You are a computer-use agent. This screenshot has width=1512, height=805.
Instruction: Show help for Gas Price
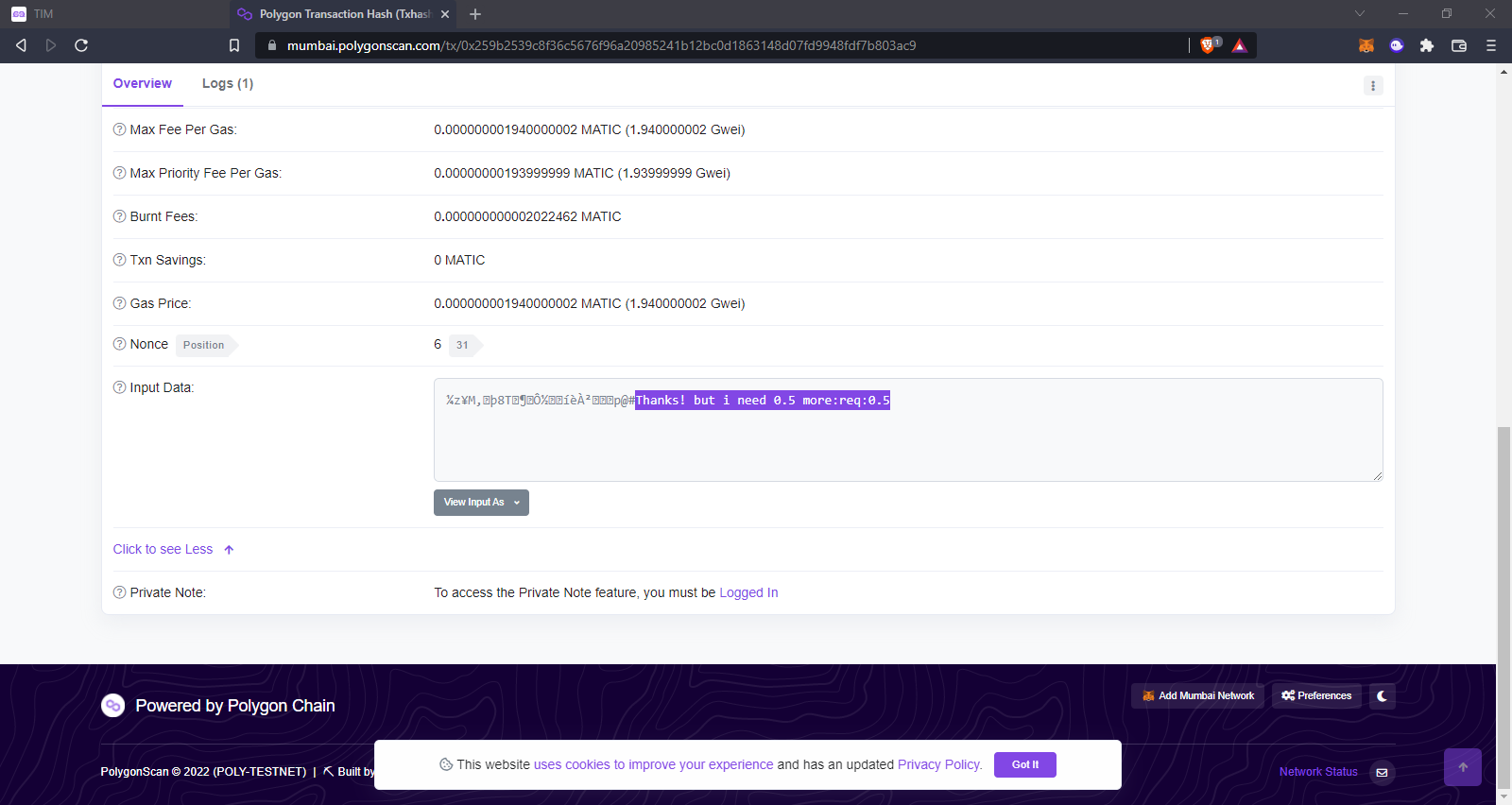point(120,303)
